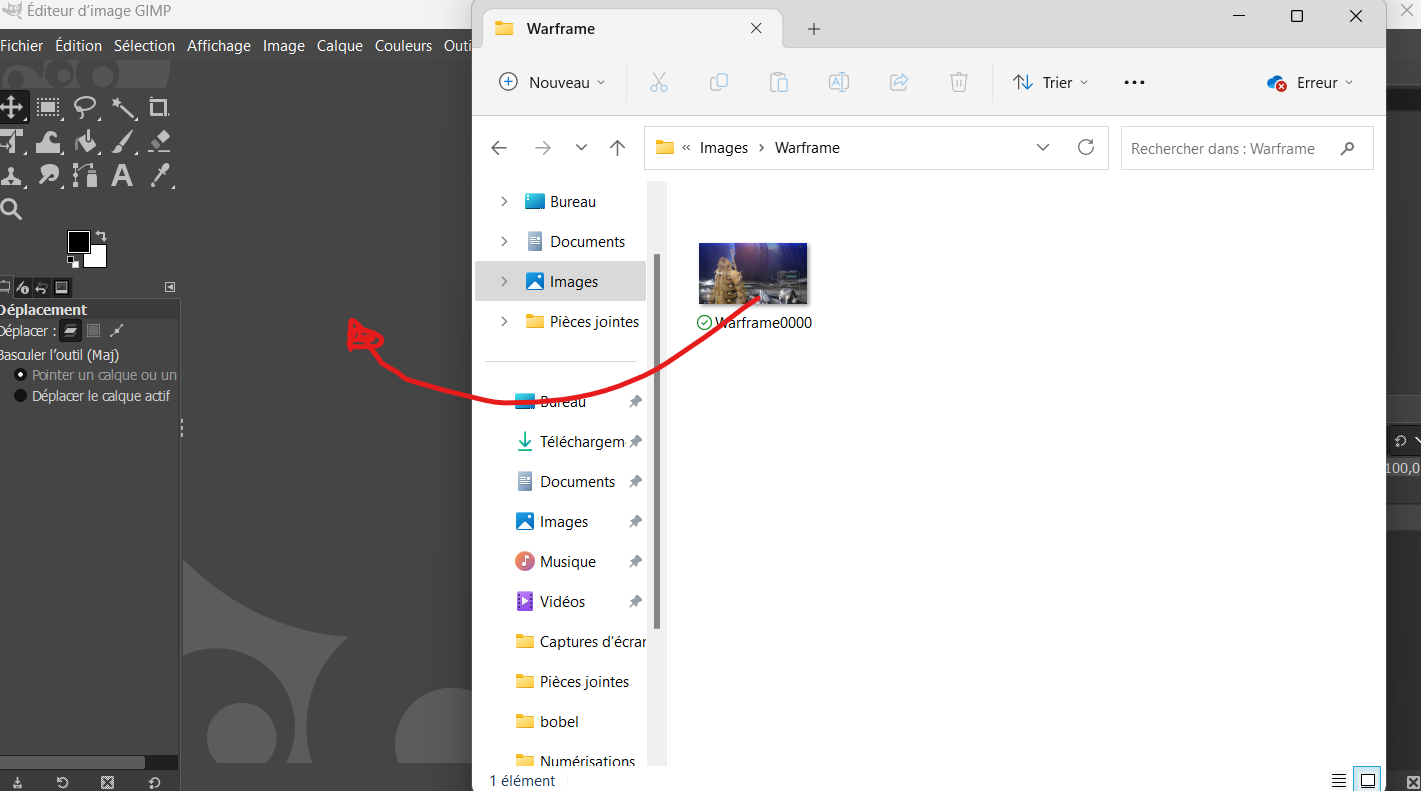
Task: Open GIMP tab configuration menu arrow
Action: 170,287
